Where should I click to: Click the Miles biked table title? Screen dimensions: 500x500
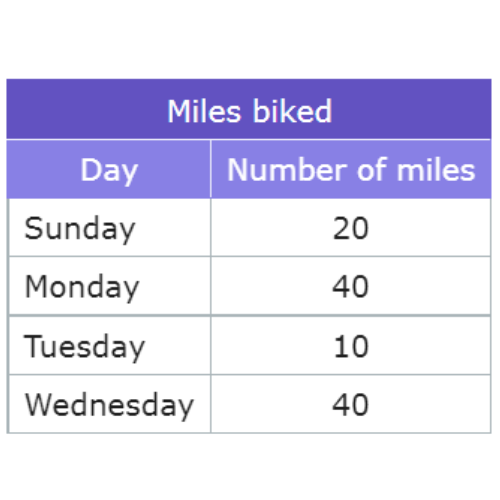[249, 111]
